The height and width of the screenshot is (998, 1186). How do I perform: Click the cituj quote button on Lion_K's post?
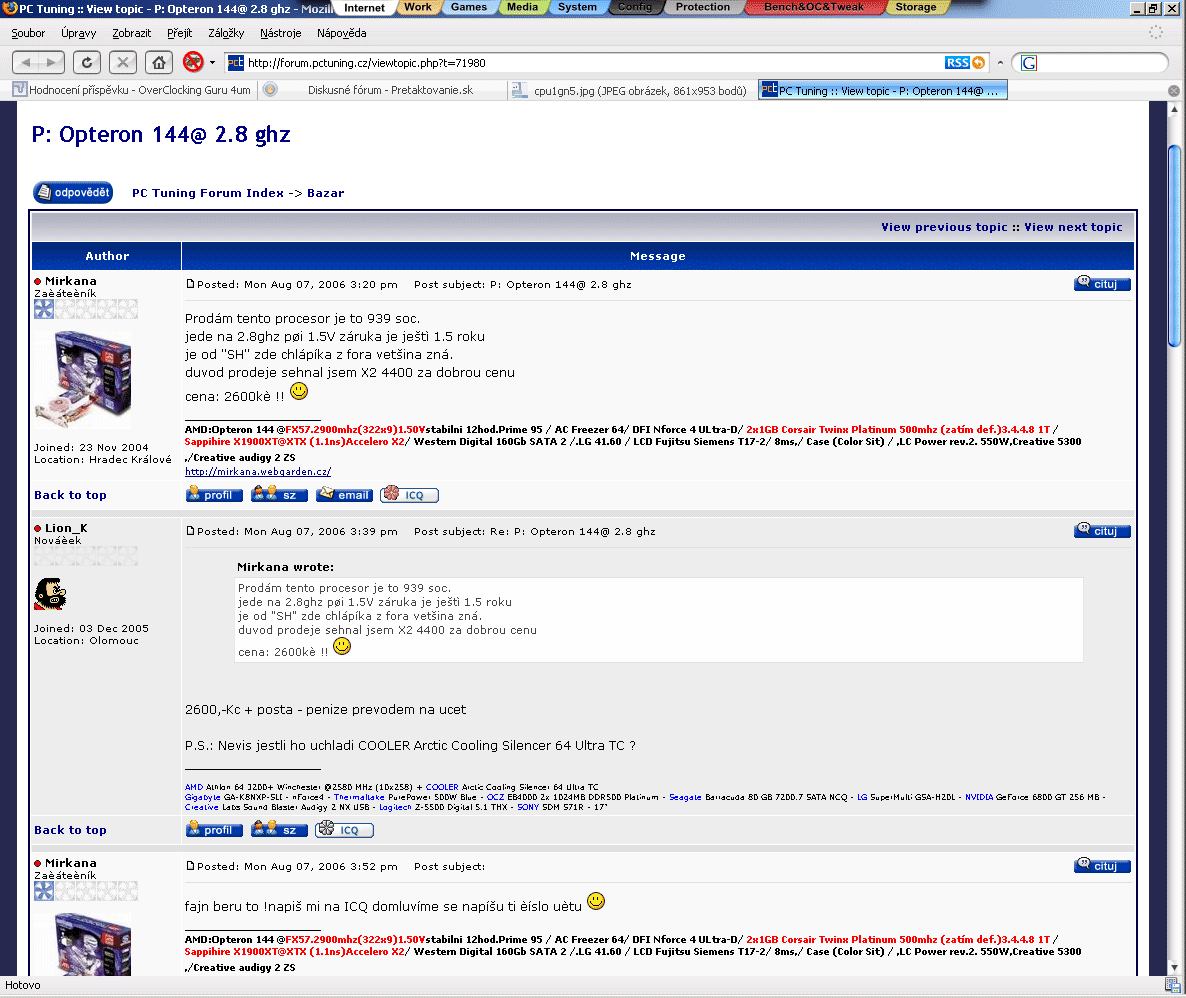1102,531
